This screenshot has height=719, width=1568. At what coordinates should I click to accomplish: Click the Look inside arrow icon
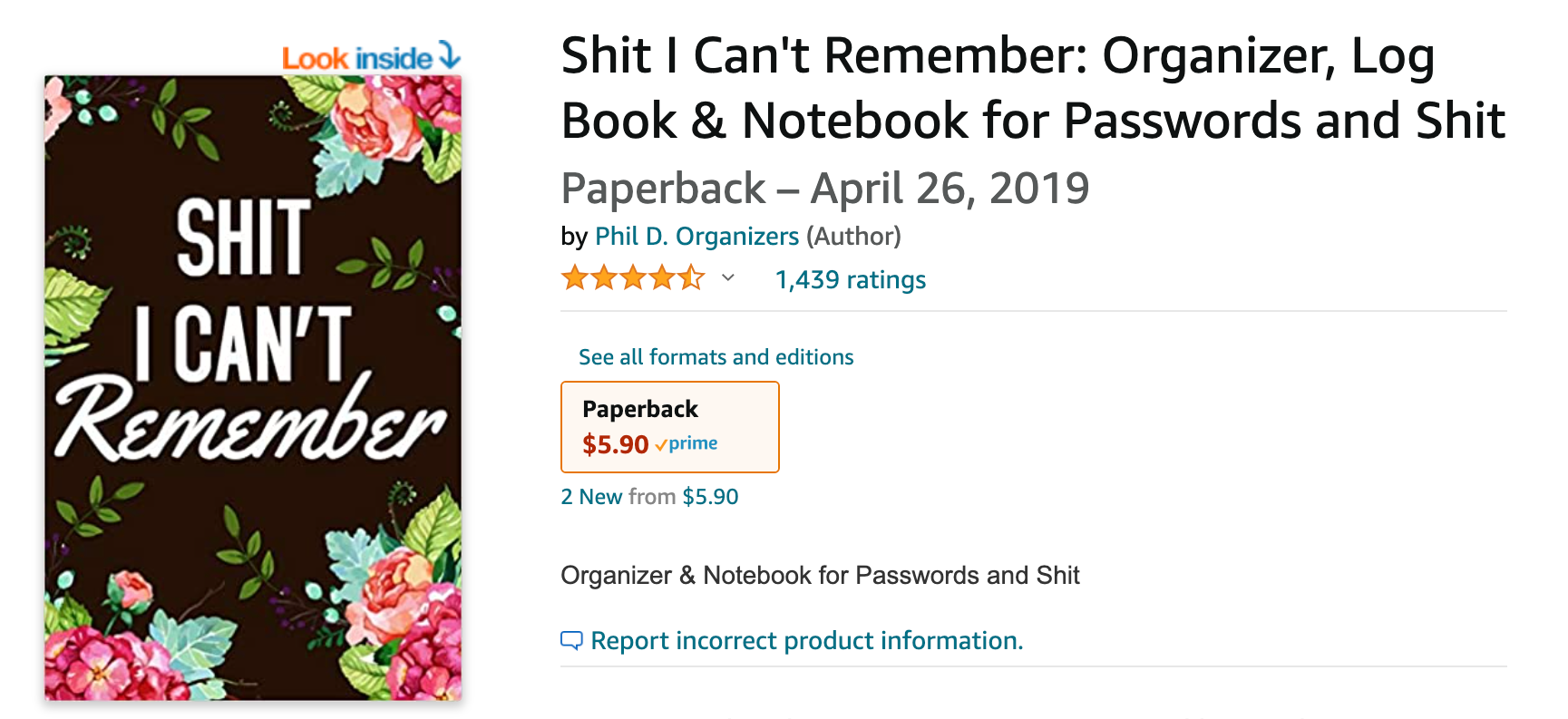click(450, 55)
